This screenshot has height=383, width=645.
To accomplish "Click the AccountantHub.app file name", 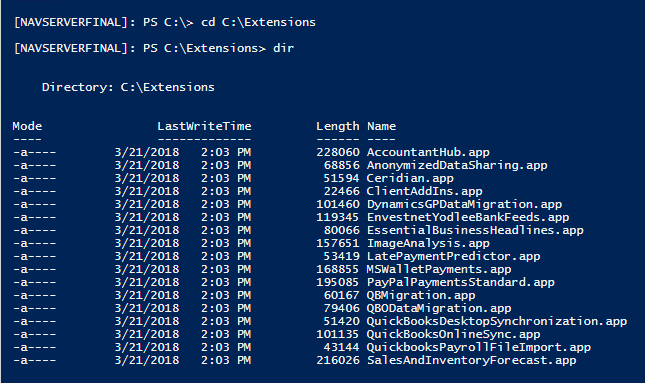I will tap(428, 152).
